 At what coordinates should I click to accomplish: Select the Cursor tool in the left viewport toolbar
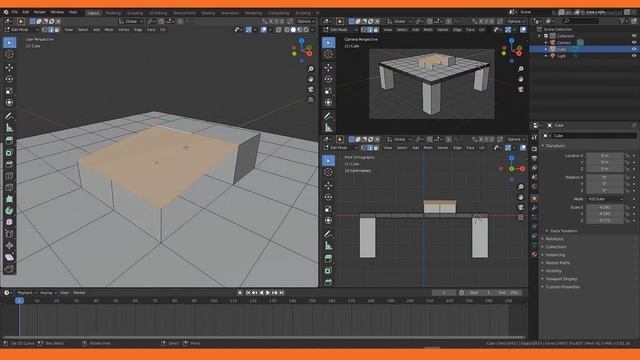[9, 54]
